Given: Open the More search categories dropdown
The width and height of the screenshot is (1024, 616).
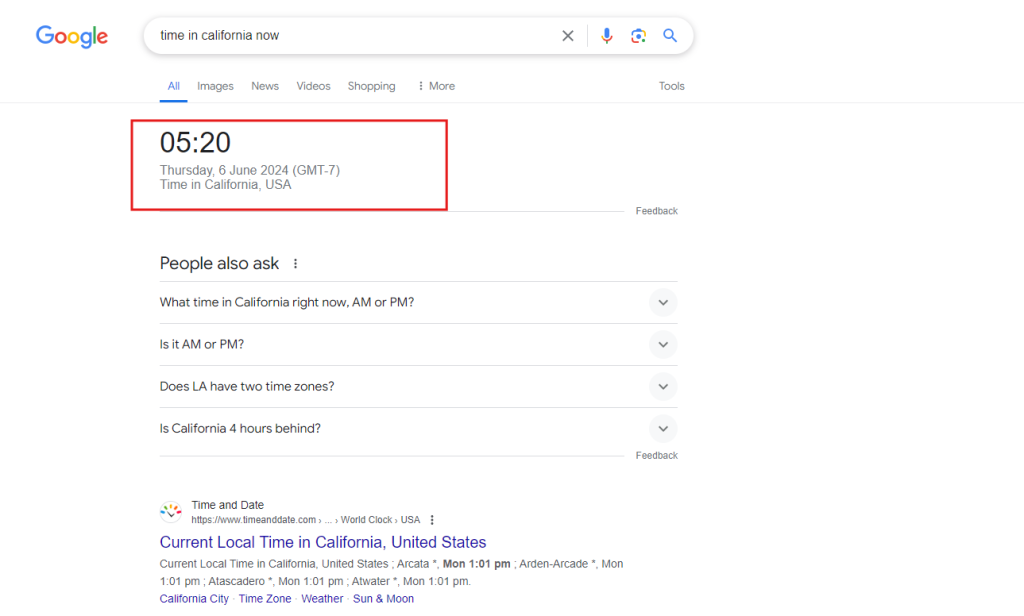Looking at the screenshot, I should 435,86.
